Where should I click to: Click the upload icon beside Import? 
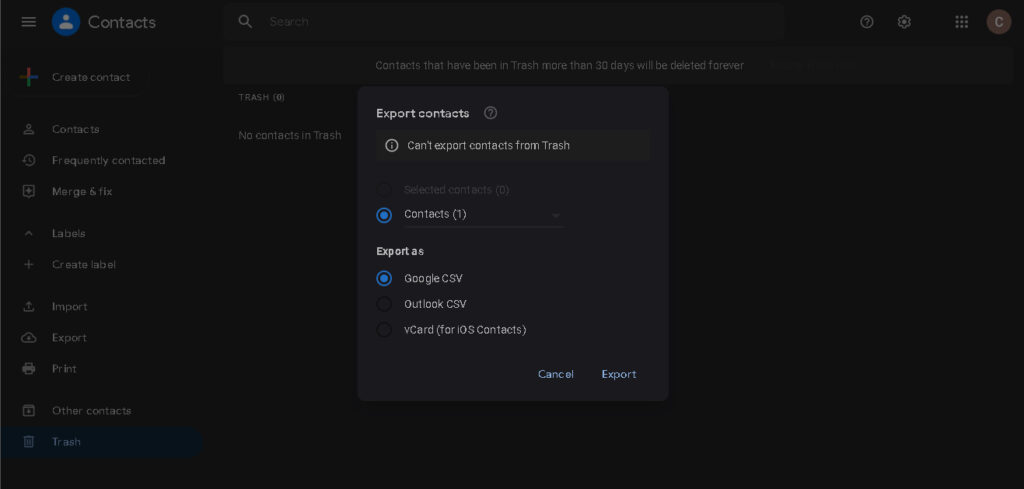coord(29,306)
